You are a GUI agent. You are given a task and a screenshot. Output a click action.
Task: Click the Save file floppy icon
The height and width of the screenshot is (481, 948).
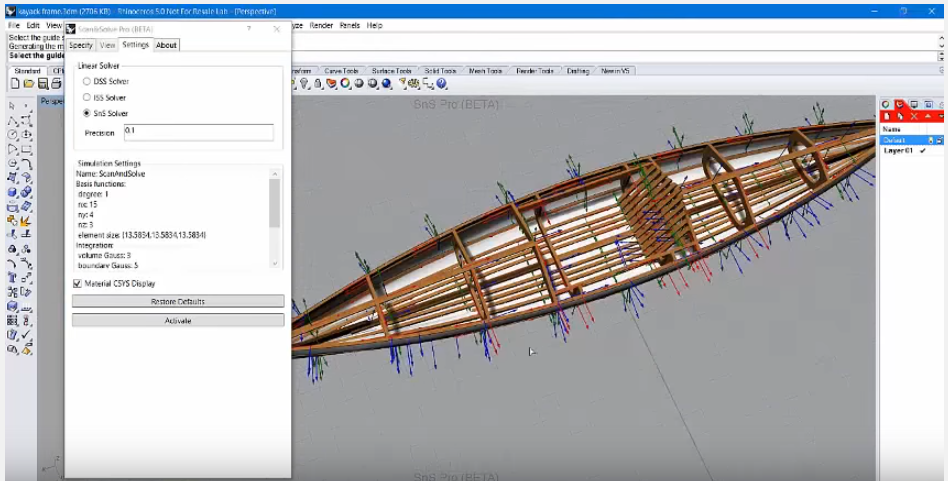(42, 83)
